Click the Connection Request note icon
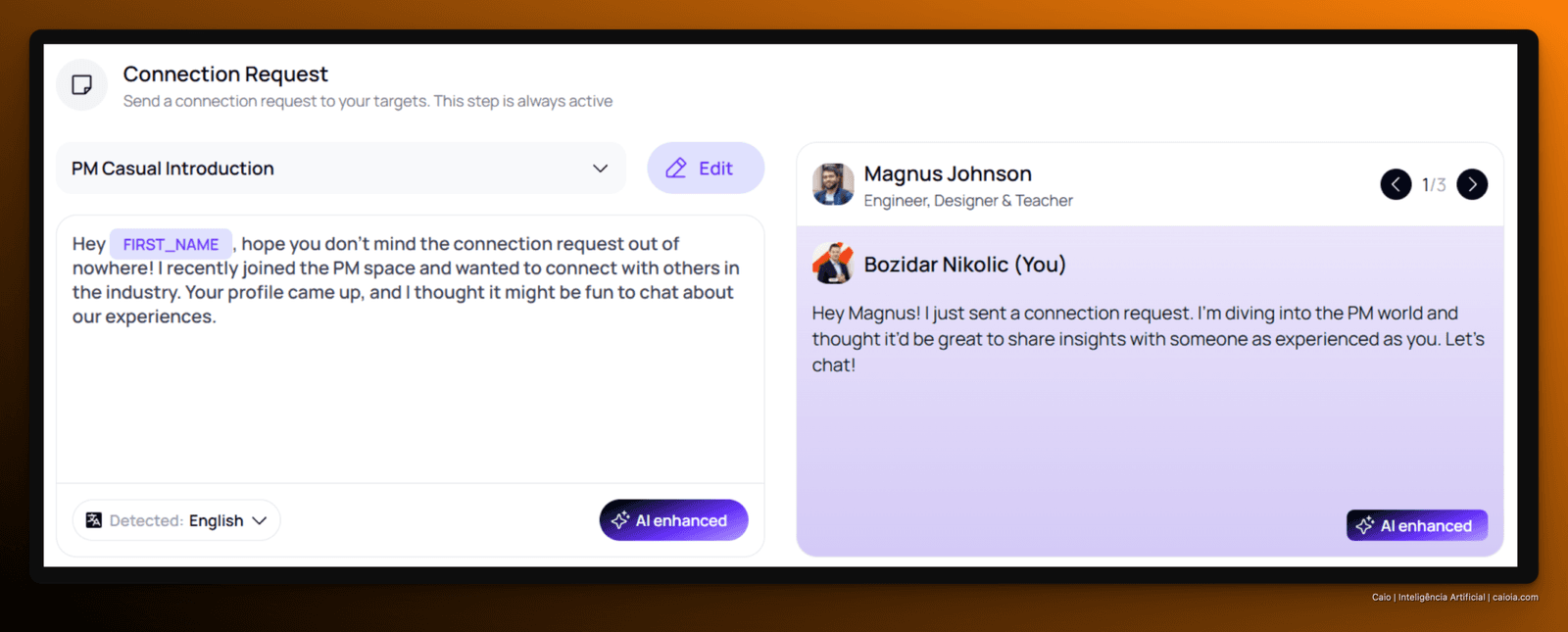The width and height of the screenshot is (1568, 632). [x=82, y=85]
